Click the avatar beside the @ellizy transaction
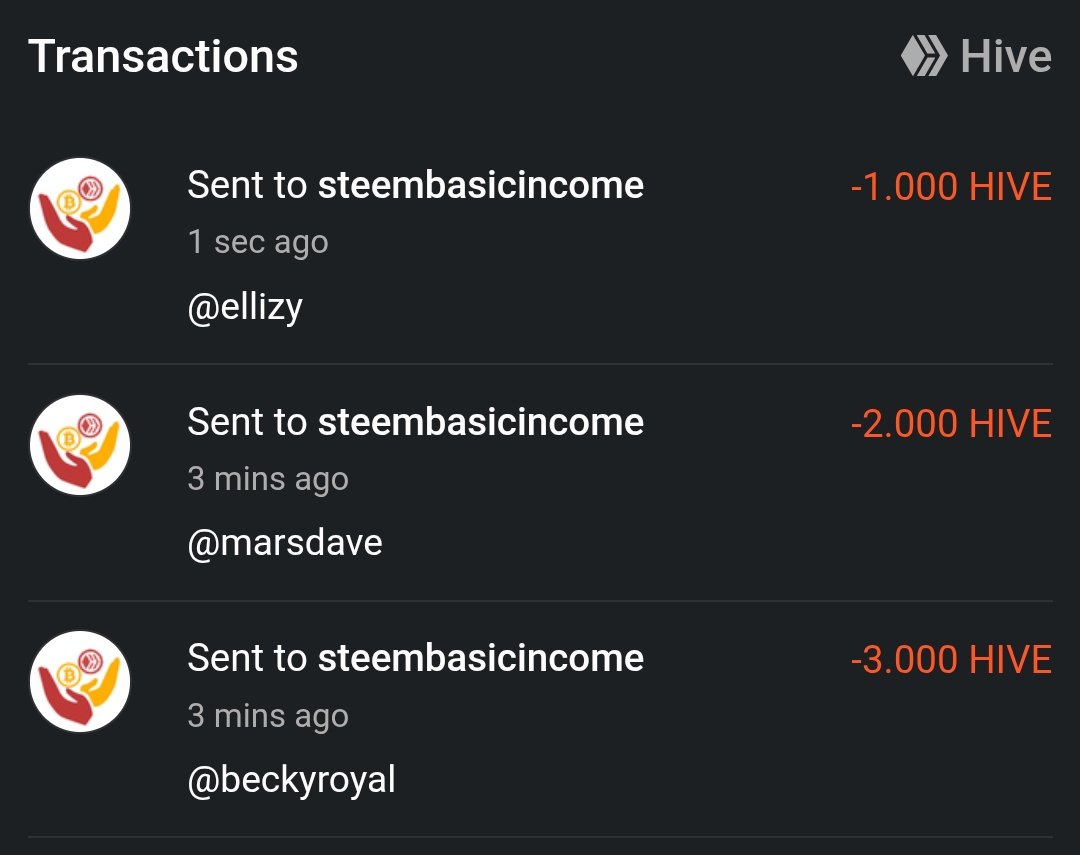This screenshot has width=1080, height=855. pos(80,209)
